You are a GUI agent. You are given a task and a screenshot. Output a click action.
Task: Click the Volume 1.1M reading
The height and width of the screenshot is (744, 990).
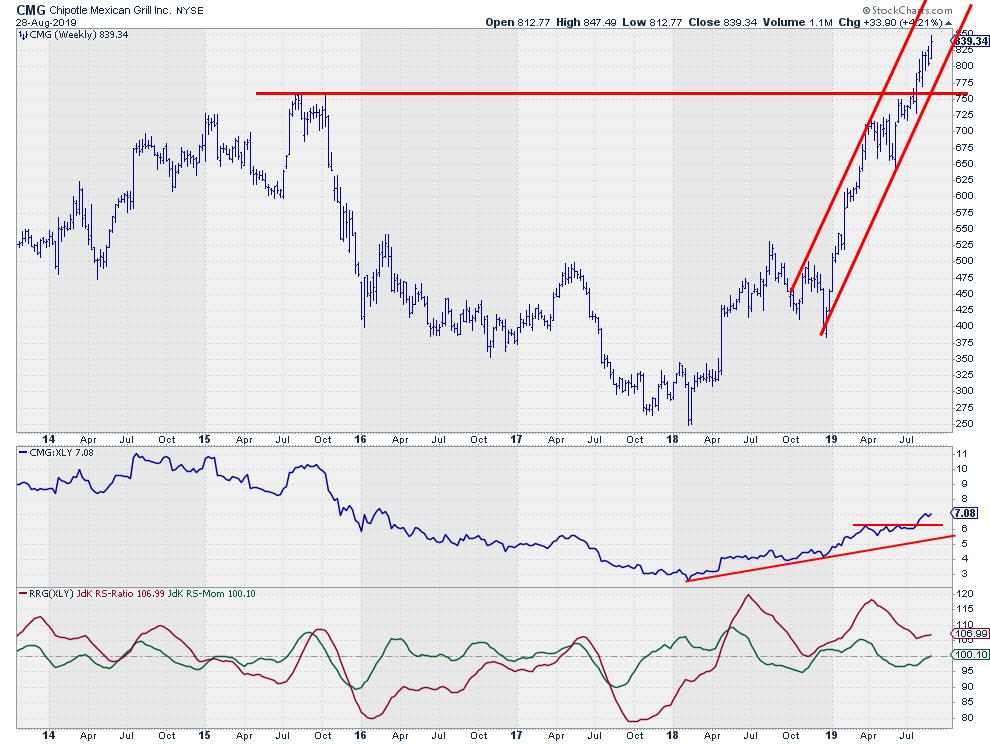797,22
